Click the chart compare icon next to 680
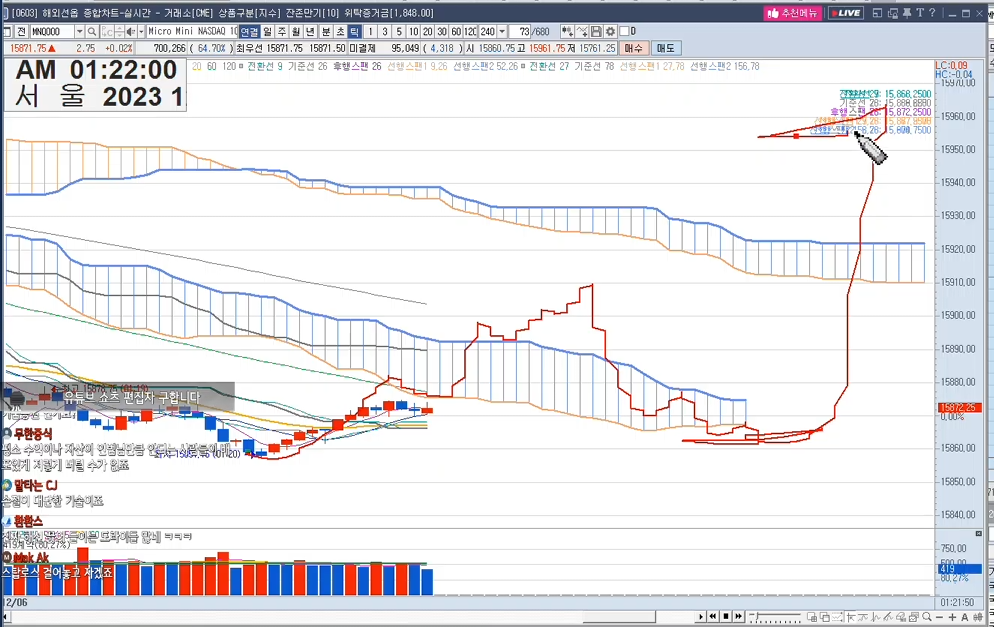 click(x=567, y=32)
